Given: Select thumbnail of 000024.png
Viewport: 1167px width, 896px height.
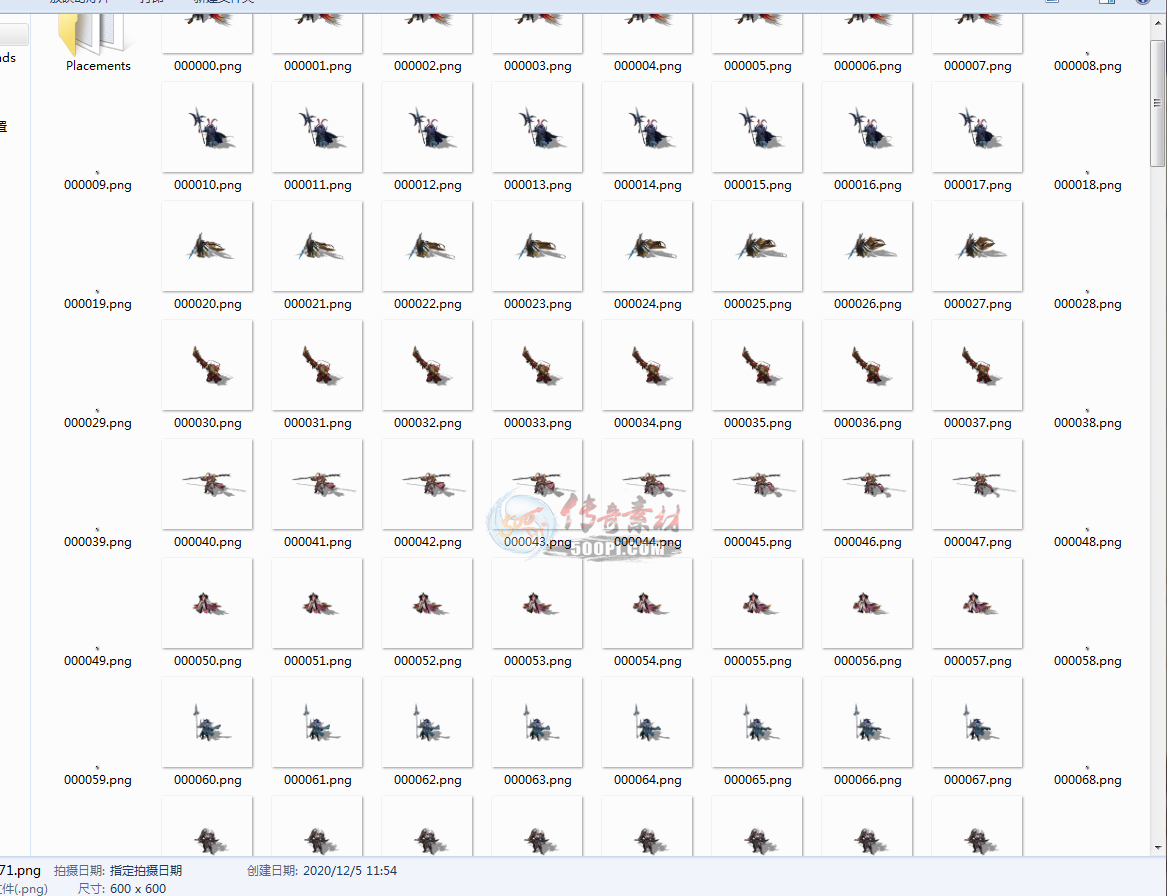Looking at the screenshot, I should pyautogui.click(x=647, y=246).
